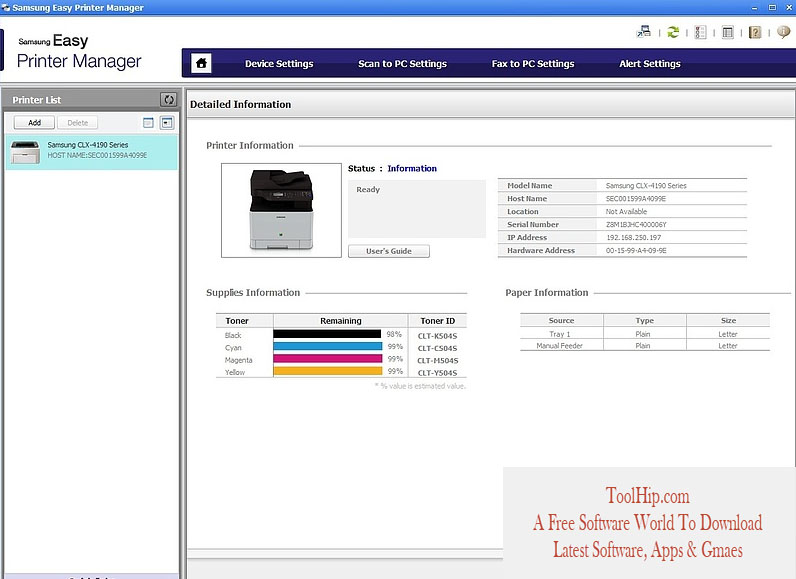Click toner ID CLT-K504S
This screenshot has height=579, width=796.
(437, 336)
